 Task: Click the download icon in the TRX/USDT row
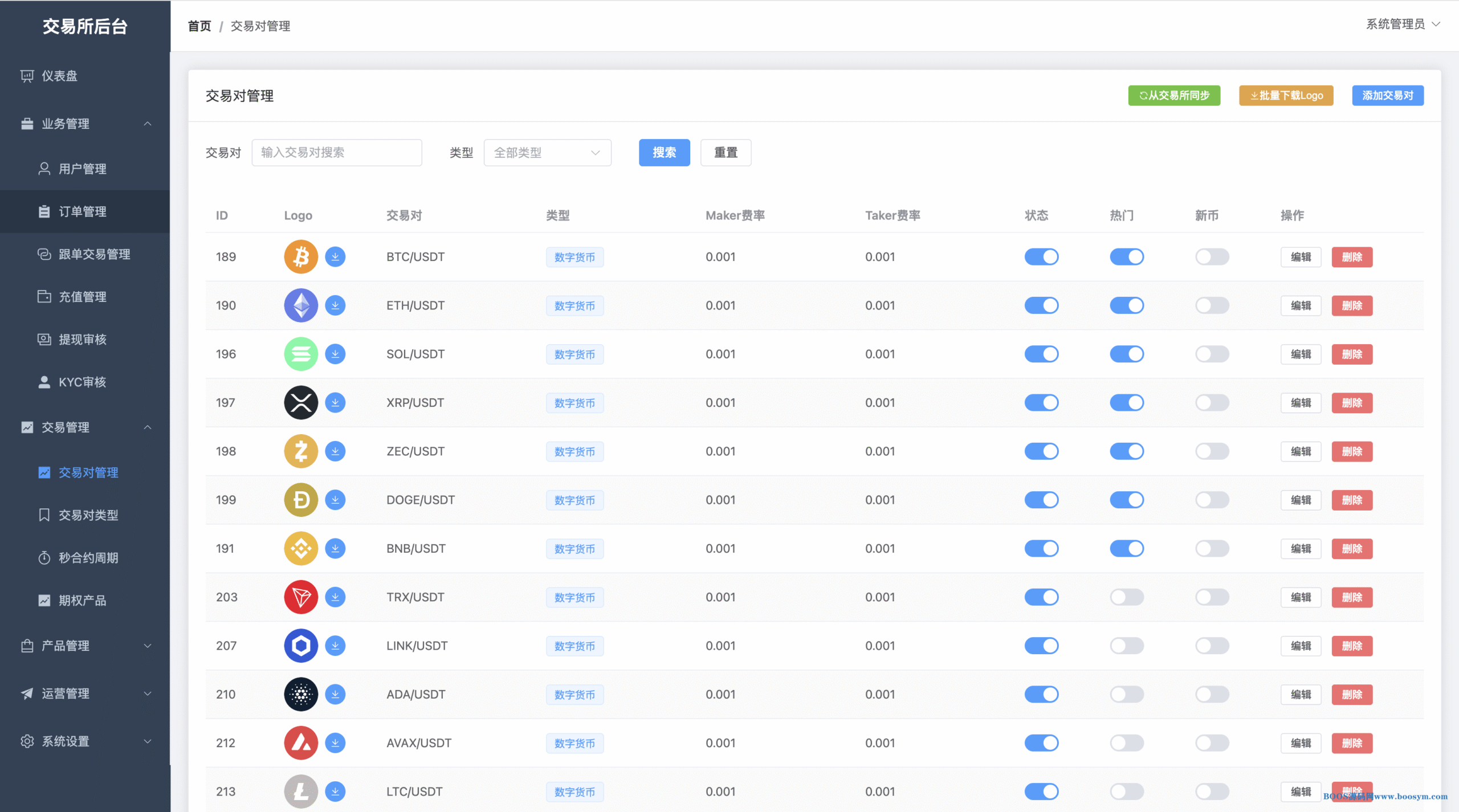335,597
